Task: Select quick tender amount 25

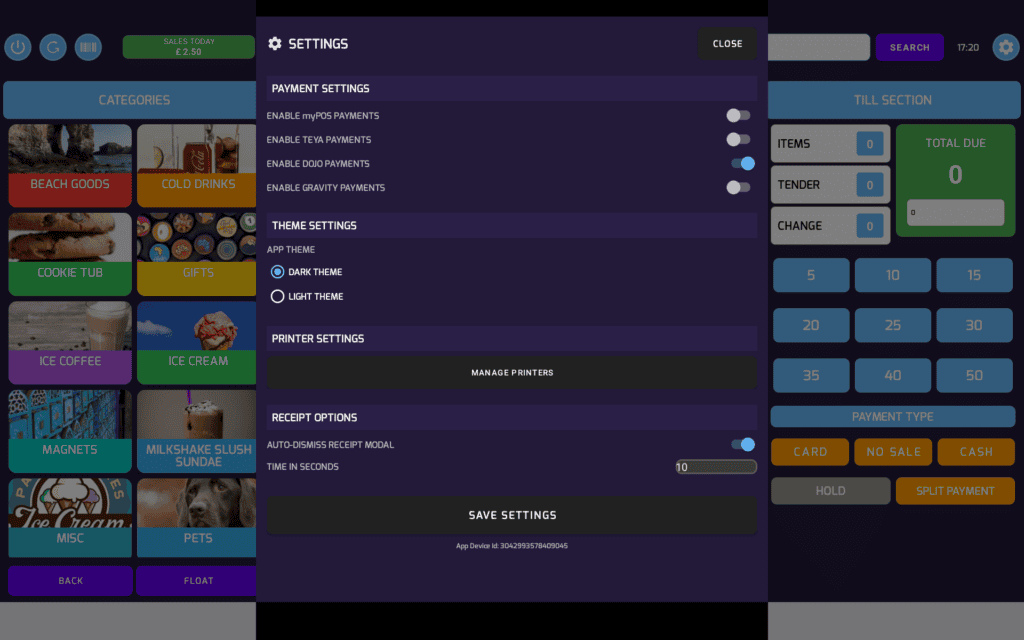Action: point(893,325)
